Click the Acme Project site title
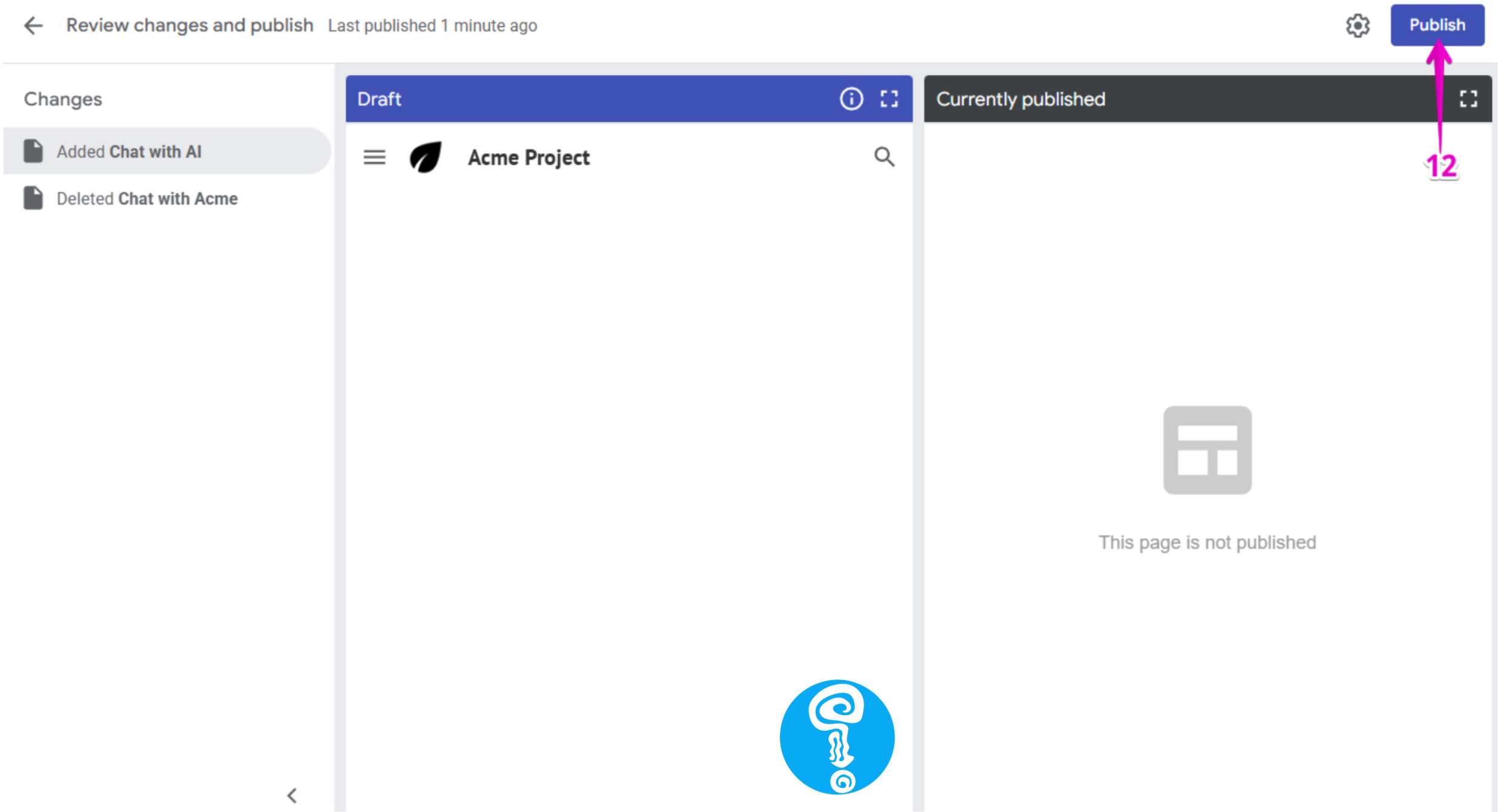The width and height of the screenshot is (1498, 812). pyautogui.click(x=528, y=158)
